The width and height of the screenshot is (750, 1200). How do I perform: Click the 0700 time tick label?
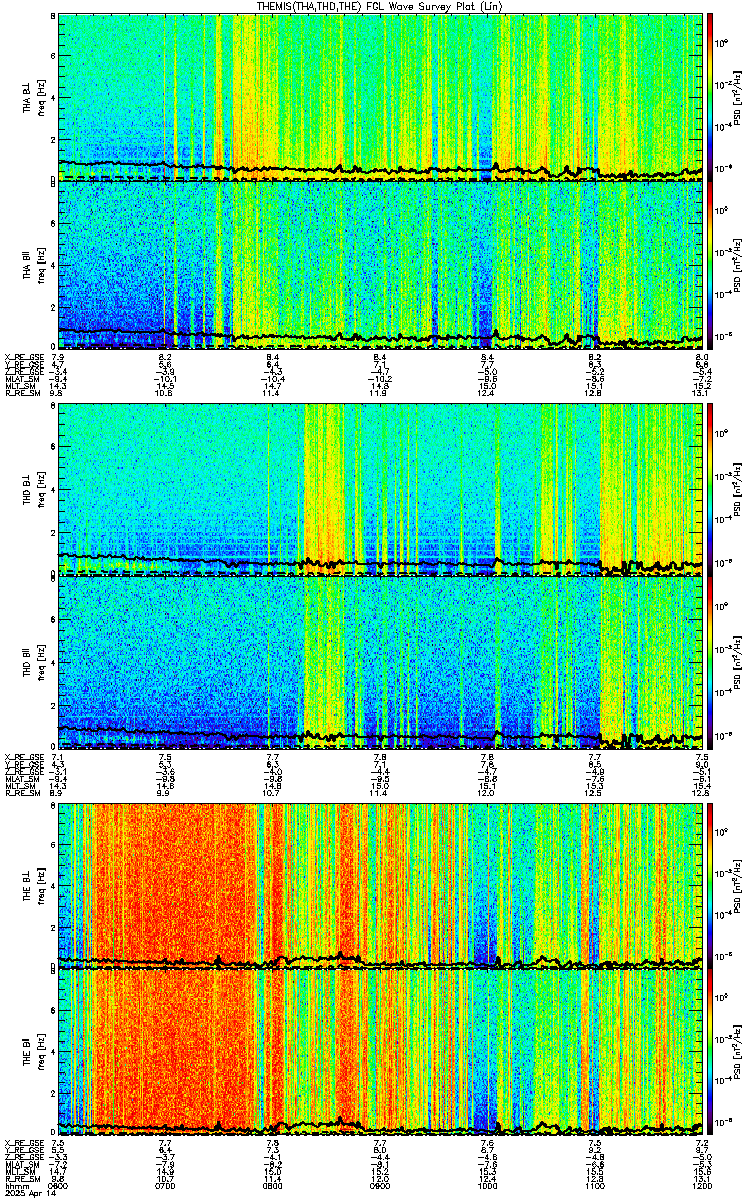(x=165, y=1186)
